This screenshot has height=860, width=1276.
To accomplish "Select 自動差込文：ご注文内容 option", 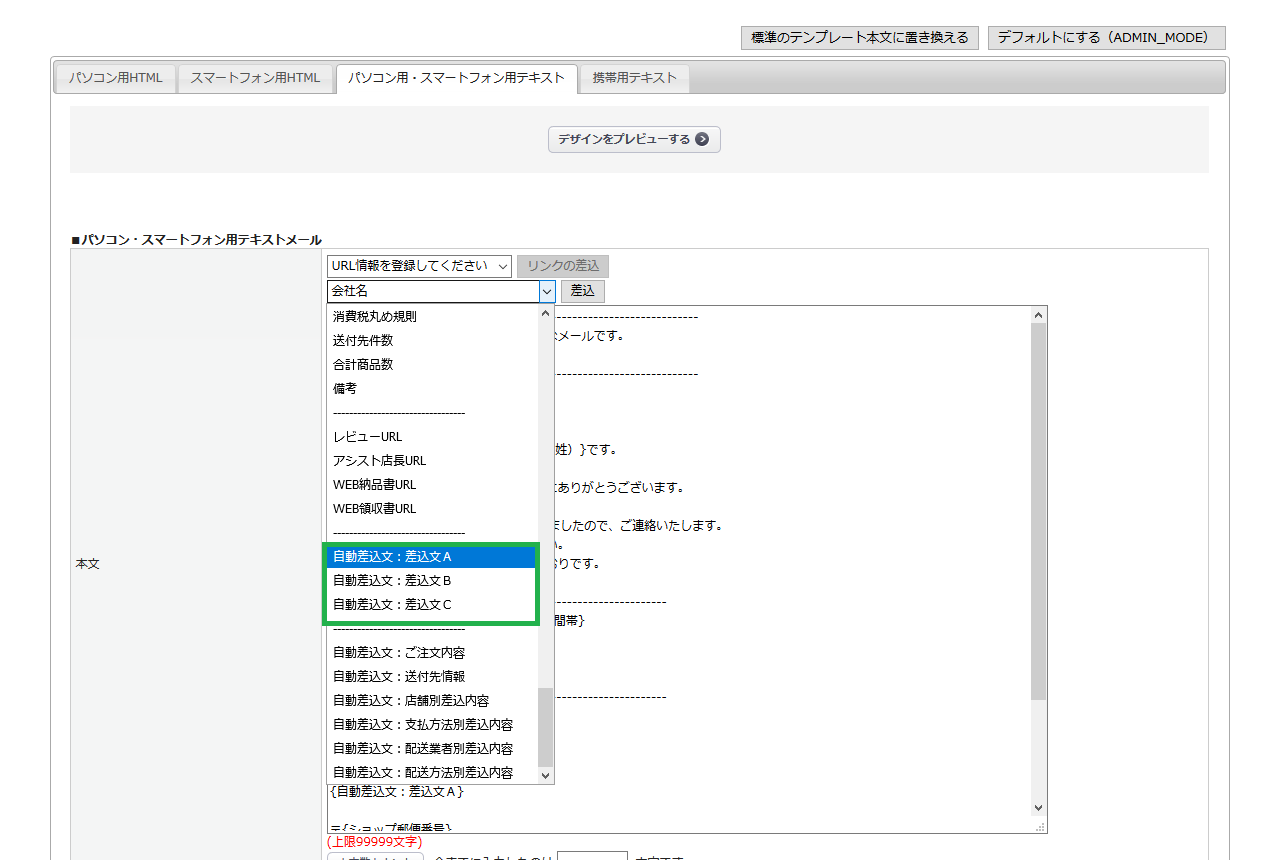I will (x=398, y=653).
